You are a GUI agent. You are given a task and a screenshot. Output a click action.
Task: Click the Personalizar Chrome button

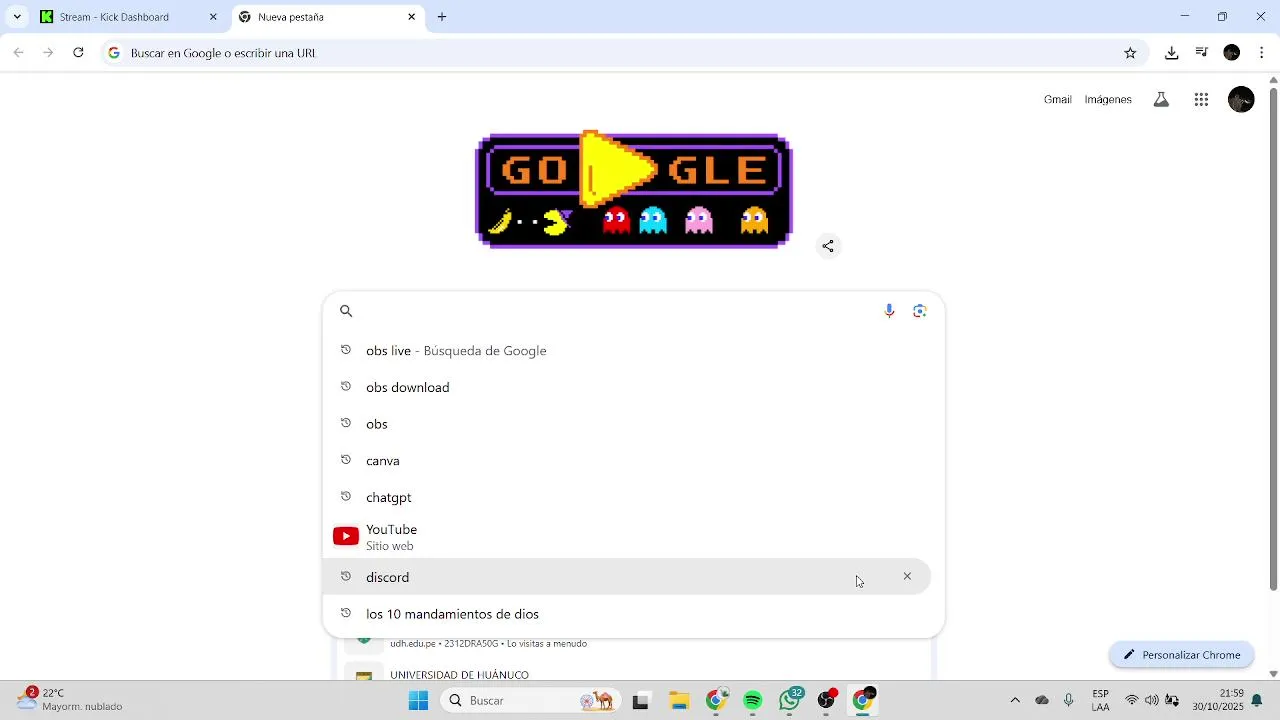click(x=1181, y=655)
